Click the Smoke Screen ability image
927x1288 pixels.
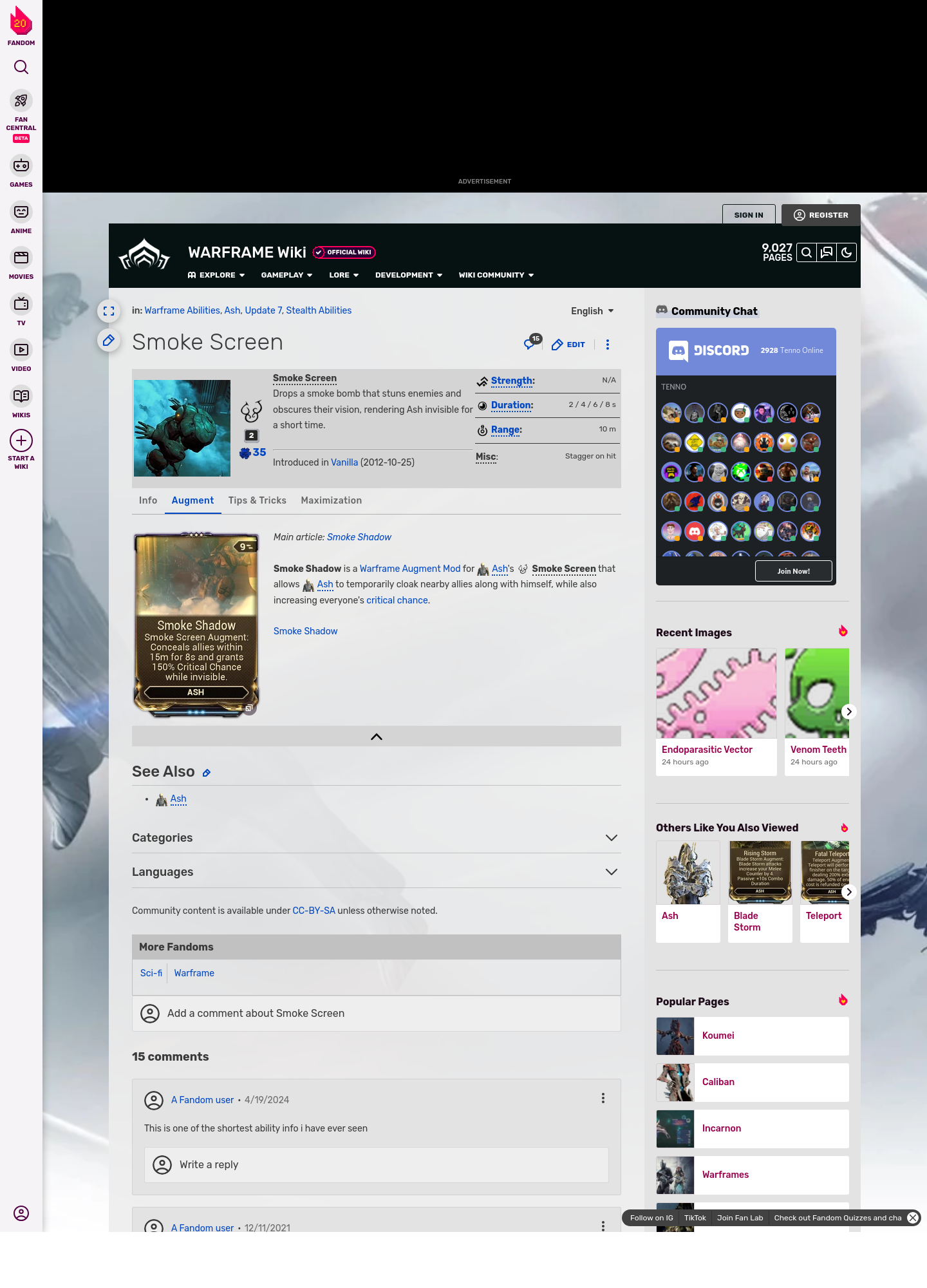182,428
